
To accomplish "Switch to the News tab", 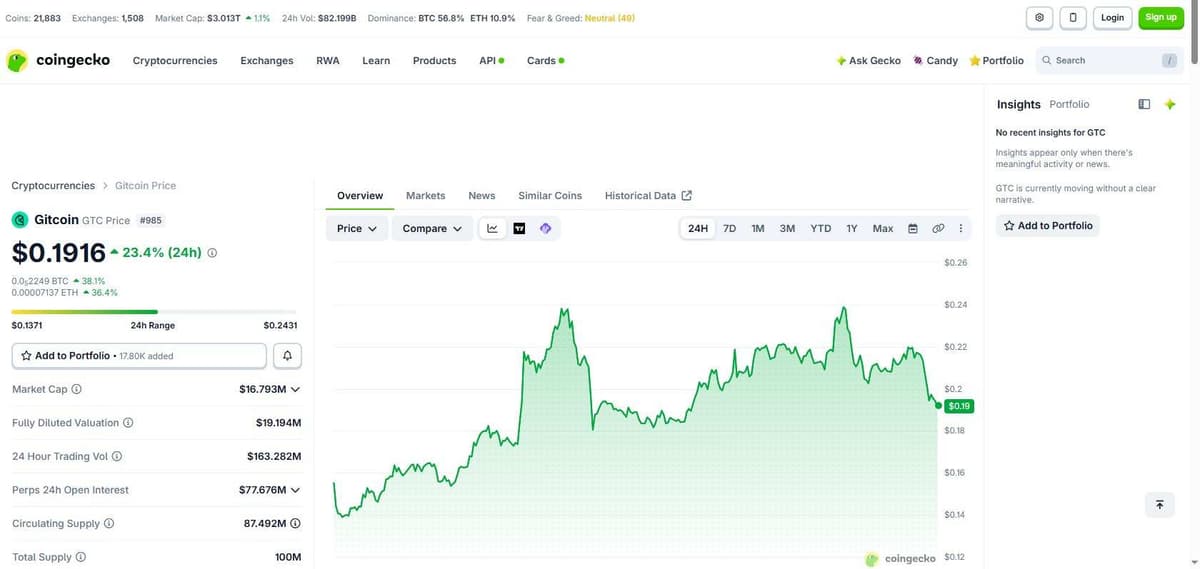I will click(x=482, y=195).
